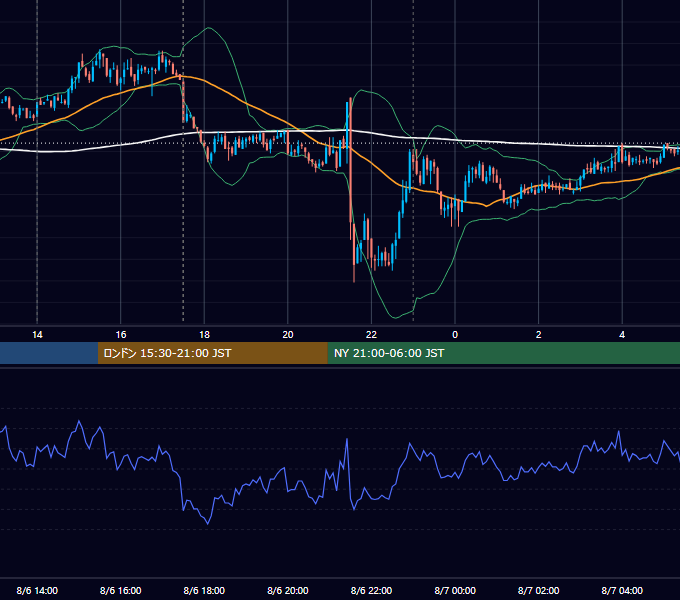Click the '8/6 18:00' label on indicator axis

point(204,591)
